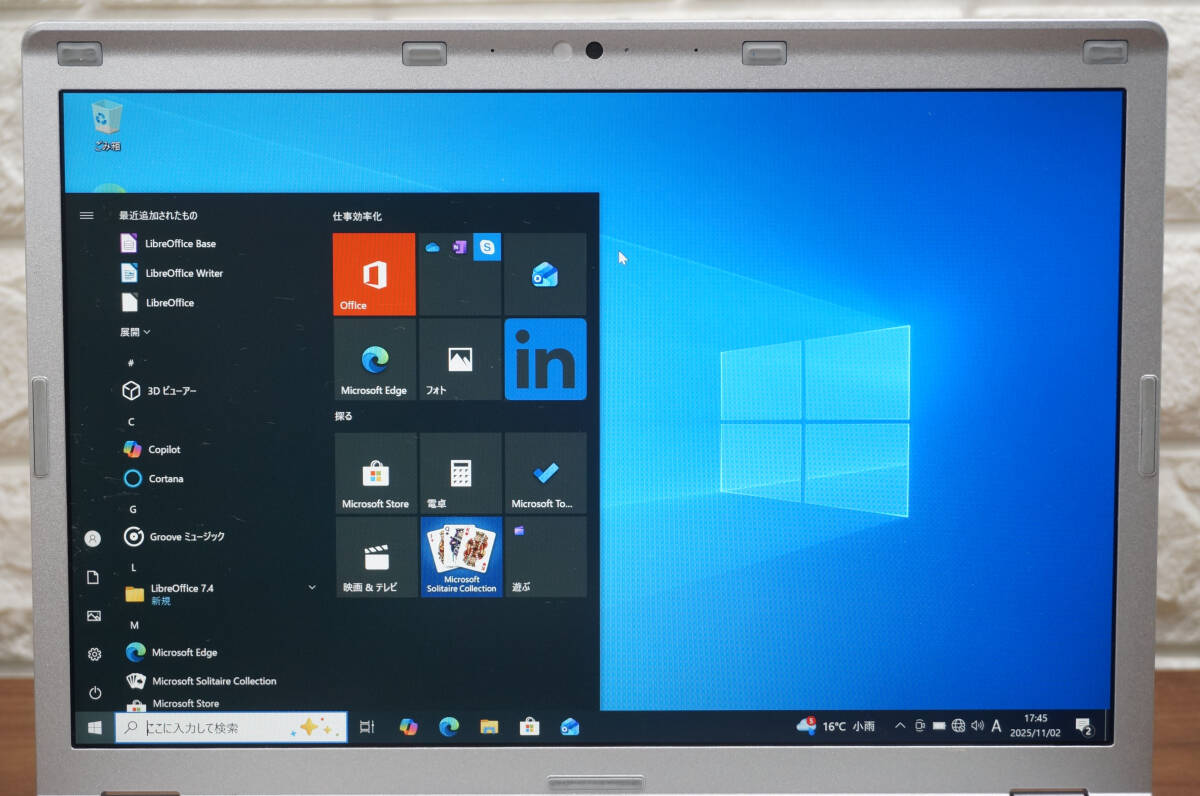Open File Explorer from the taskbar
This screenshot has height=796, width=1200.
click(x=489, y=727)
